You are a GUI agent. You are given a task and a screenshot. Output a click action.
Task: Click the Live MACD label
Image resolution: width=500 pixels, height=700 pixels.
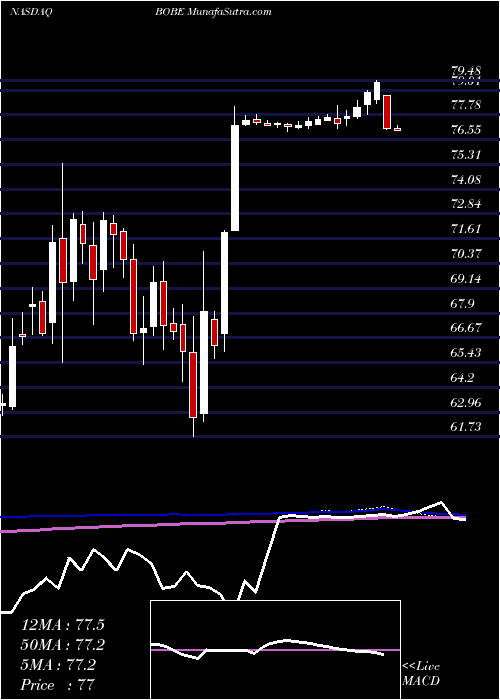pyautogui.click(x=421, y=673)
